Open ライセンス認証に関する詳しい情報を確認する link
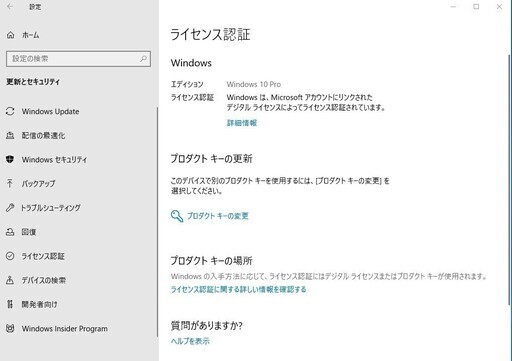 pos(239,289)
